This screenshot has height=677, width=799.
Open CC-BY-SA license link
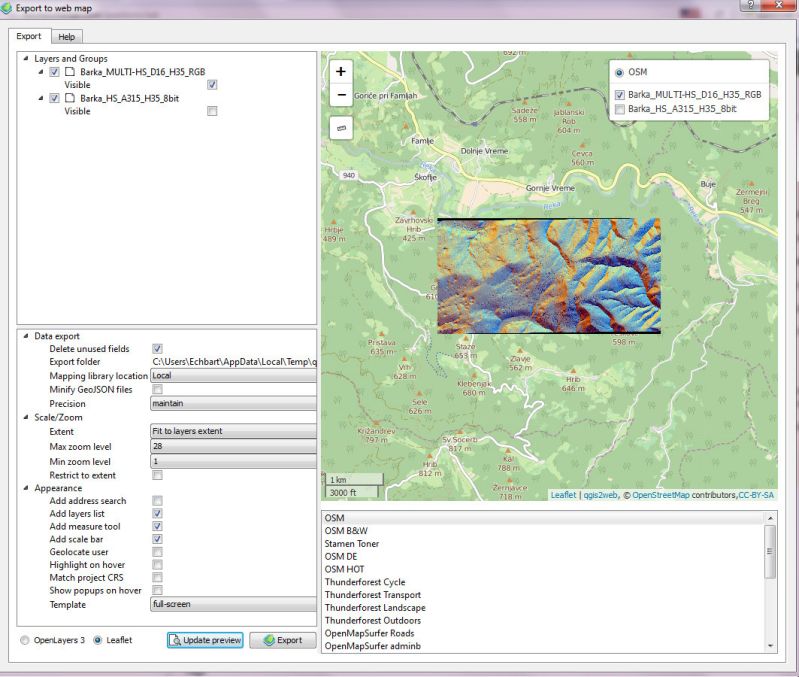tap(756, 495)
